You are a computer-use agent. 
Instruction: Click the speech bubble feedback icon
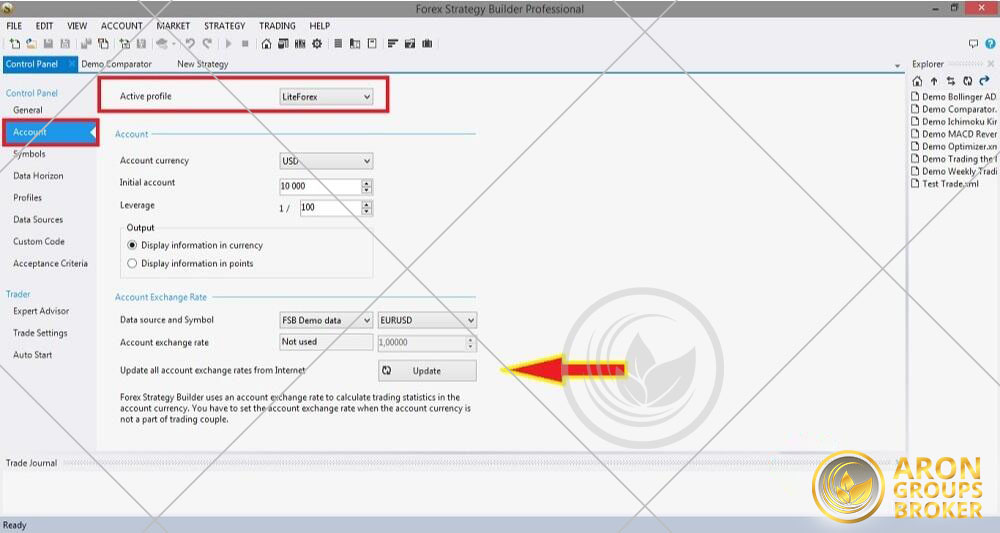pos(973,44)
